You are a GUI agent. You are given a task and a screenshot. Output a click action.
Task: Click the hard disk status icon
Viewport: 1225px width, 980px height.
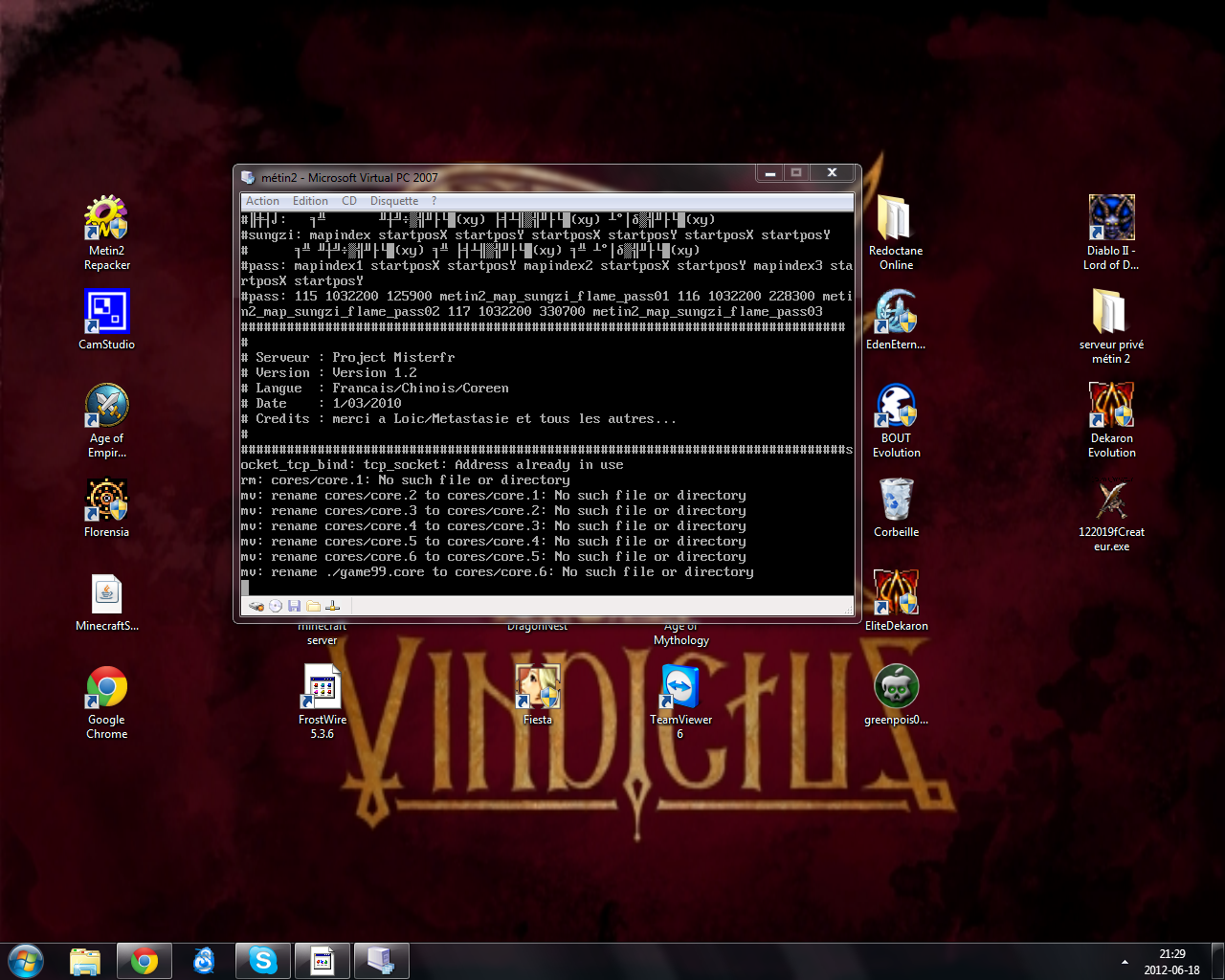[256, 606]
